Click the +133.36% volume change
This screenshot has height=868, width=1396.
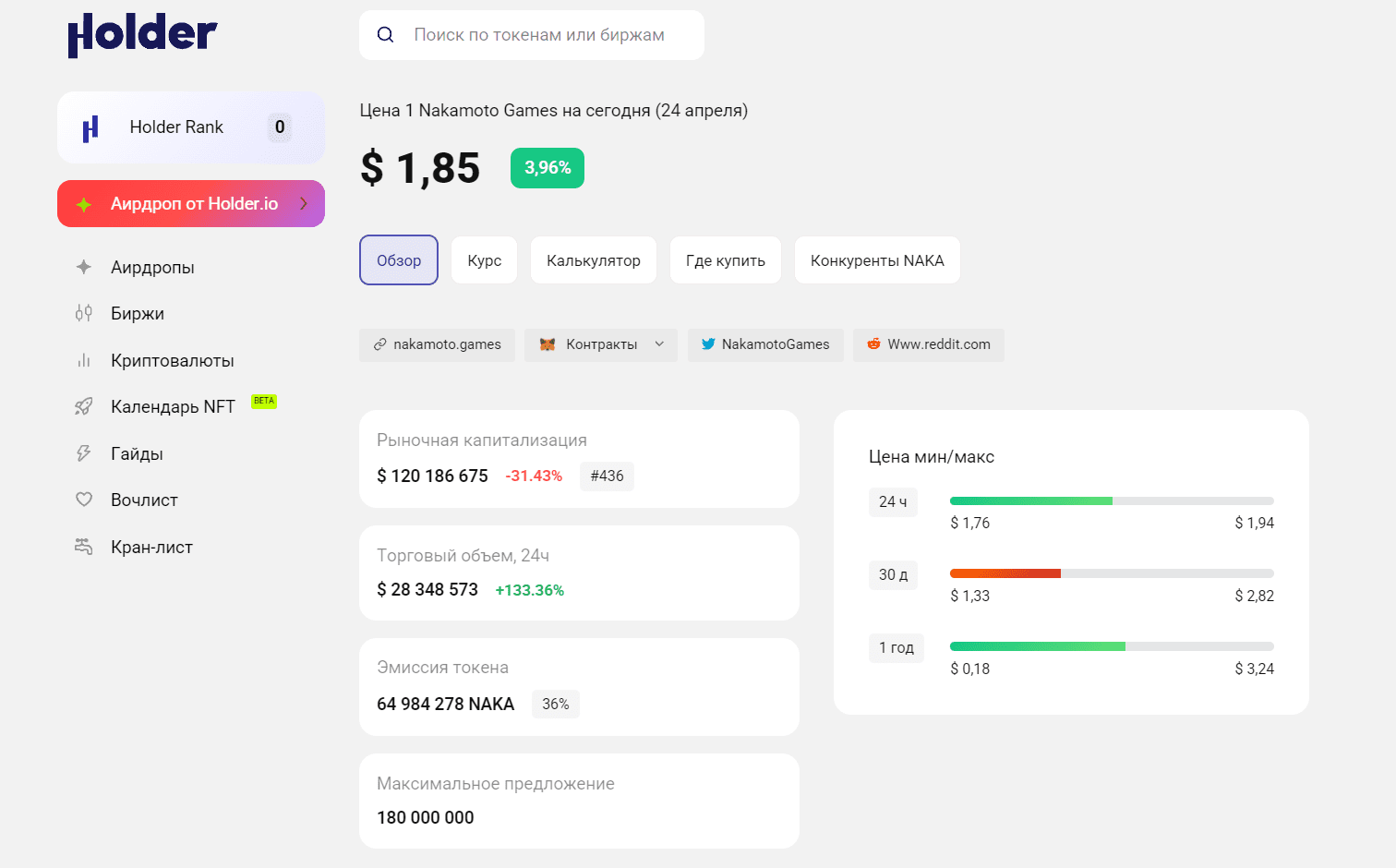(x=530, y=590)
